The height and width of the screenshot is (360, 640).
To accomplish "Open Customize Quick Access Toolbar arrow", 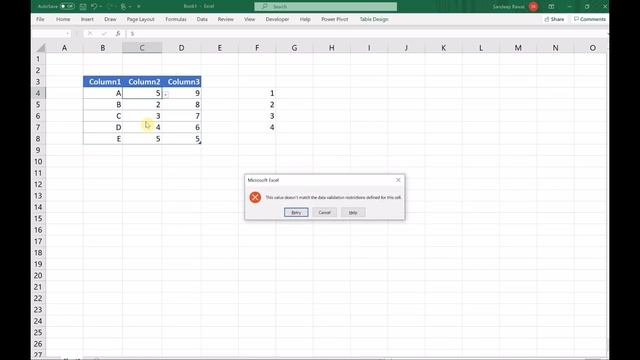I will pyautogui.click(x=139, y=7).
